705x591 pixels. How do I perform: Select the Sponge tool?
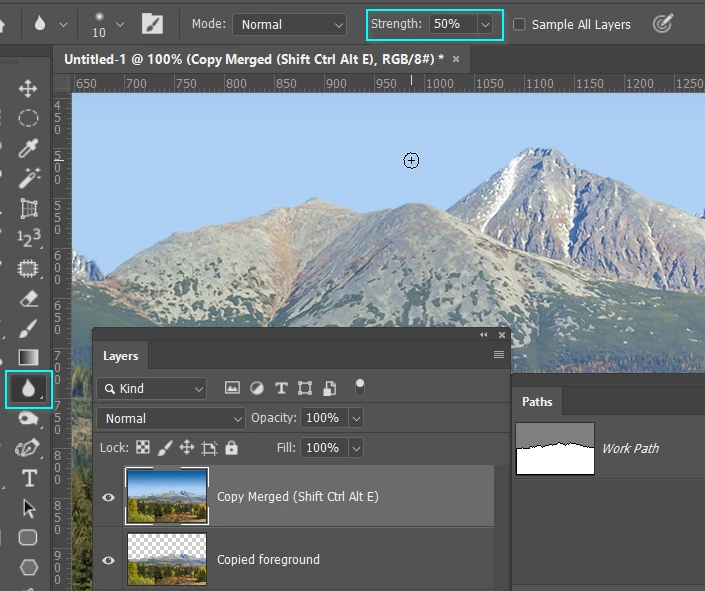28,419
